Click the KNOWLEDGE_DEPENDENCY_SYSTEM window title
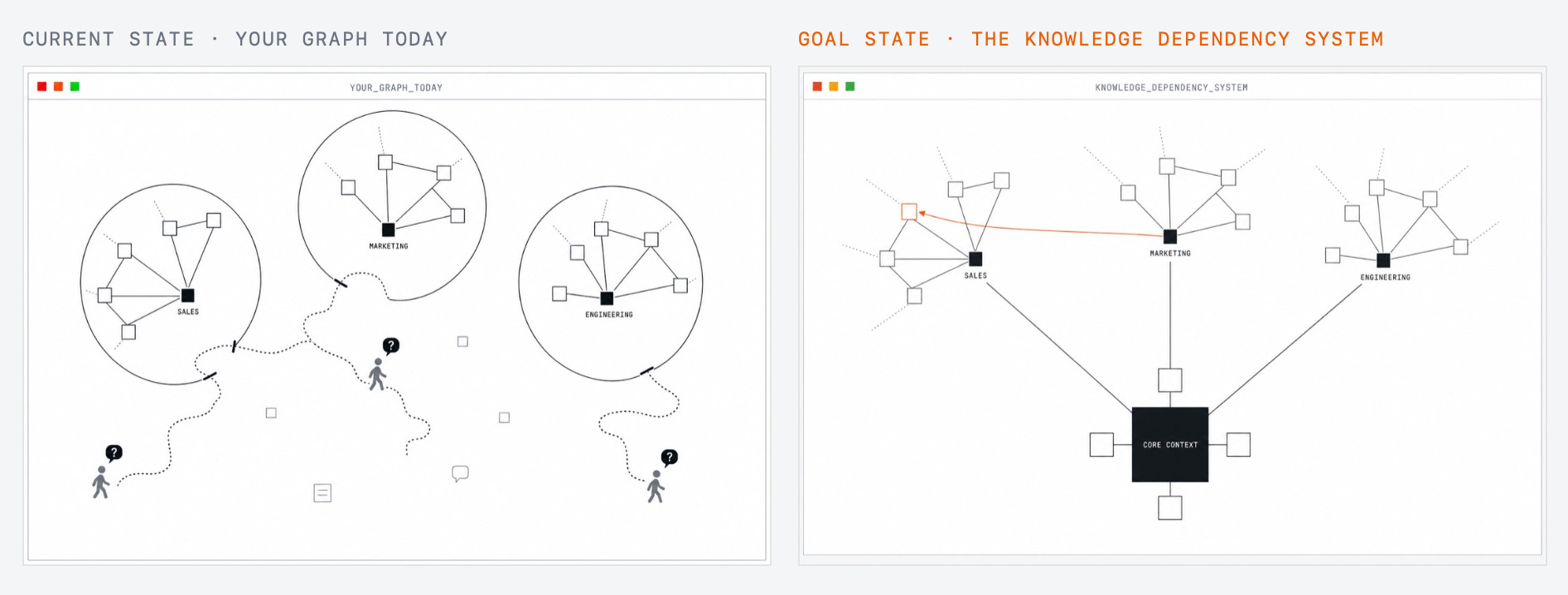This screenshot has width=1568, height=595. tap(1171, 88)
